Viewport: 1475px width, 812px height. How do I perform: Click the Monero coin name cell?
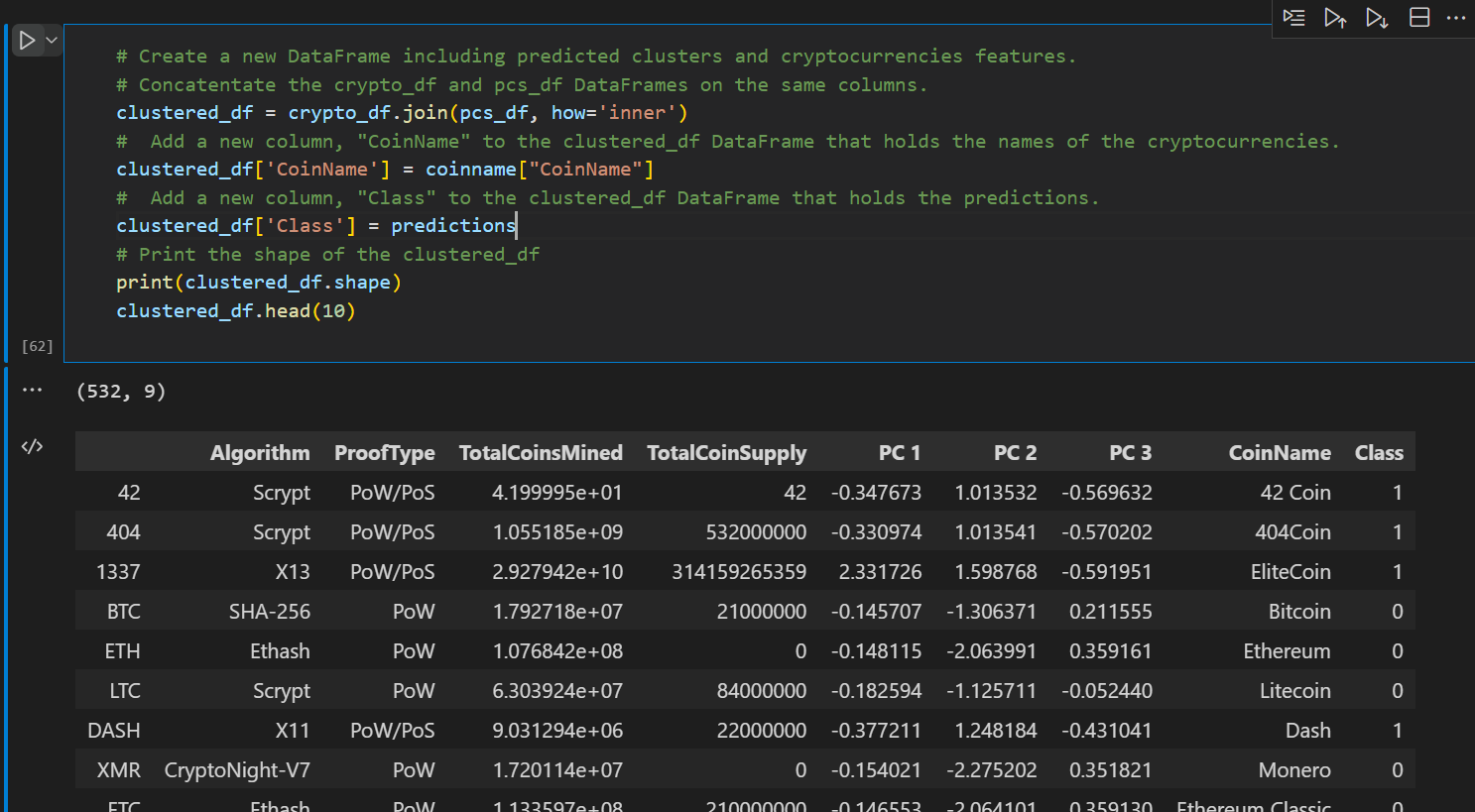(1294, 770)
